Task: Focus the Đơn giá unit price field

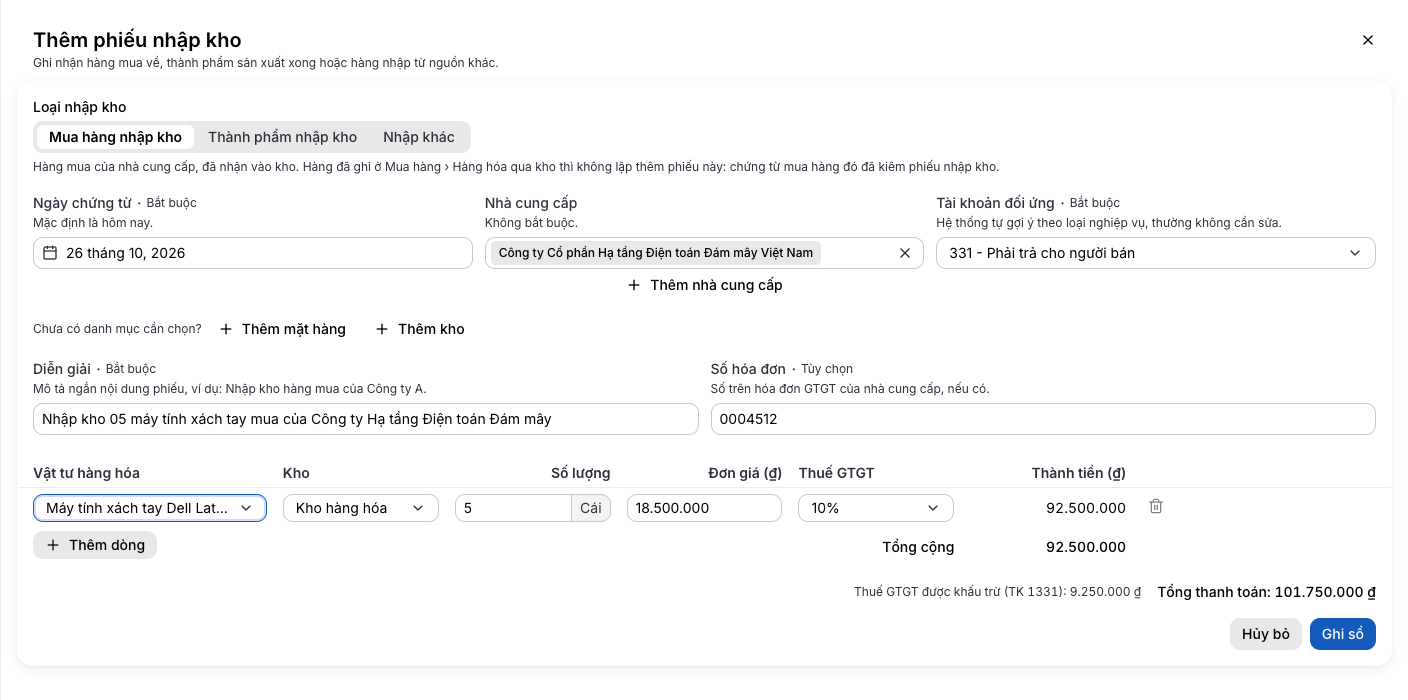Action: coord(704,508)
